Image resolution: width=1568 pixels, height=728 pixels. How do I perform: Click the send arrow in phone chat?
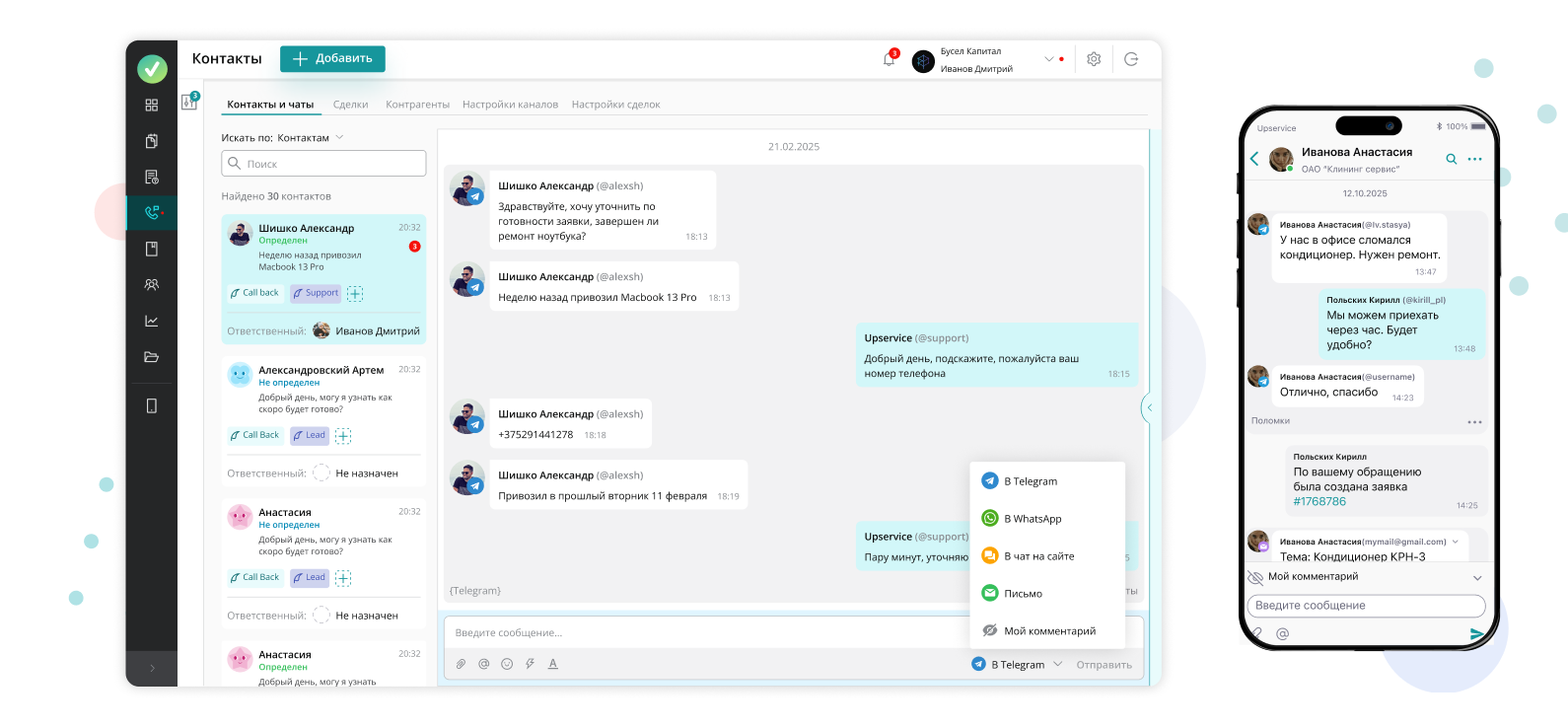(x=1476, y=633)
